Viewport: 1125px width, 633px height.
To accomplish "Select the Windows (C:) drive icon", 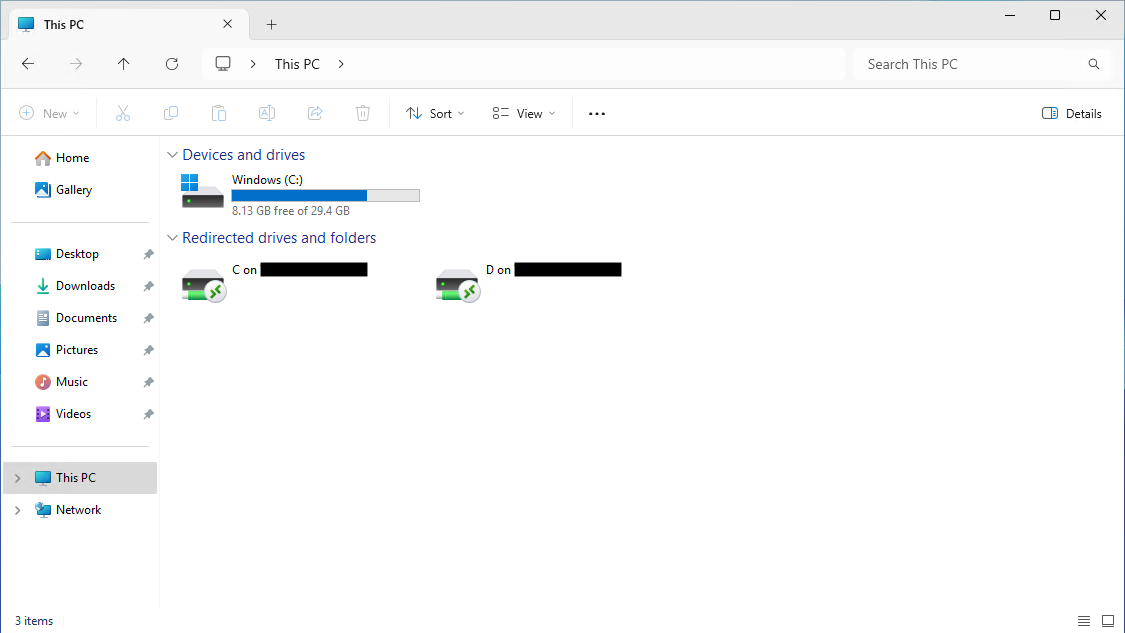I will coord(202,192).
